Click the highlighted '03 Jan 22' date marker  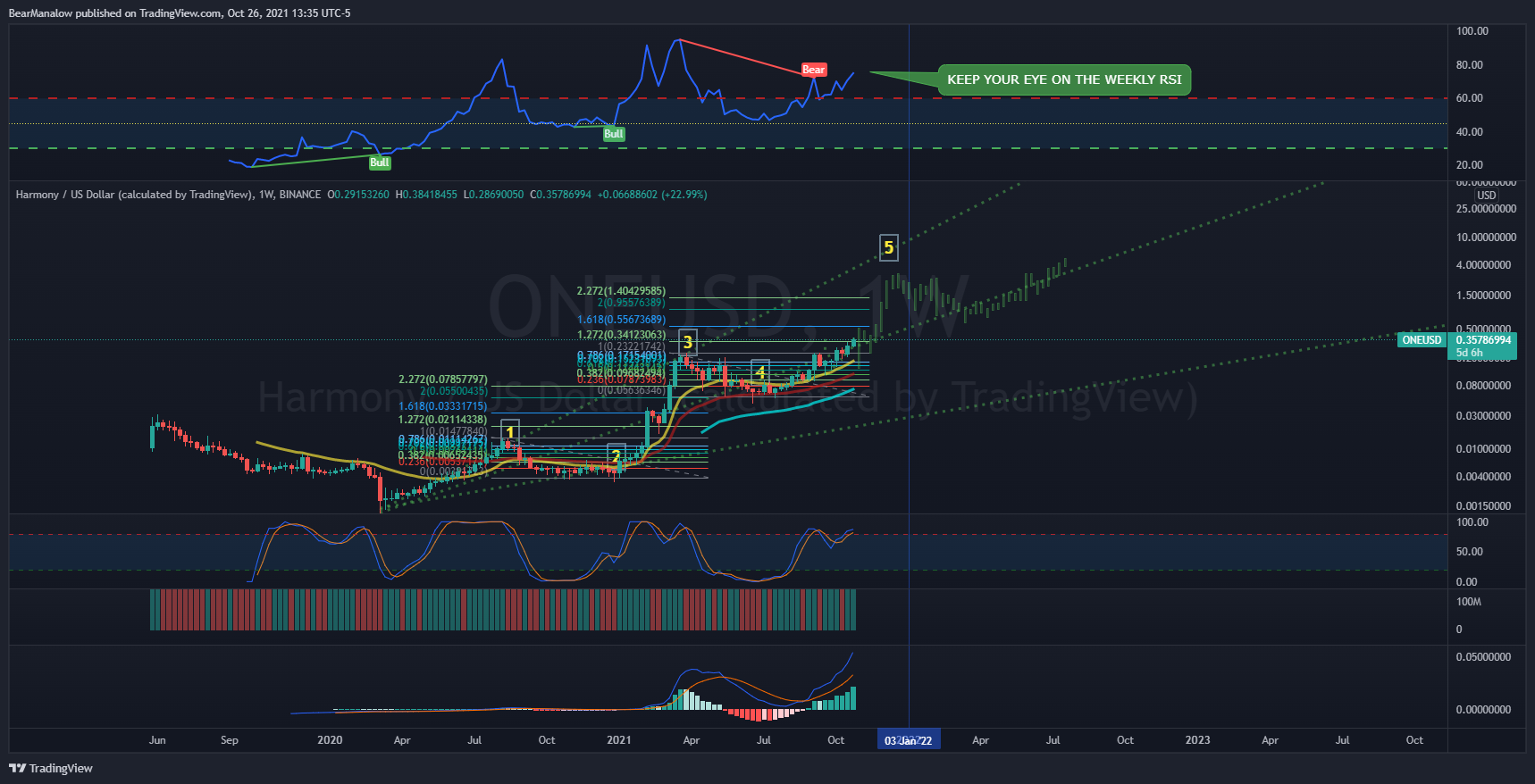click(x=908, y=740)
